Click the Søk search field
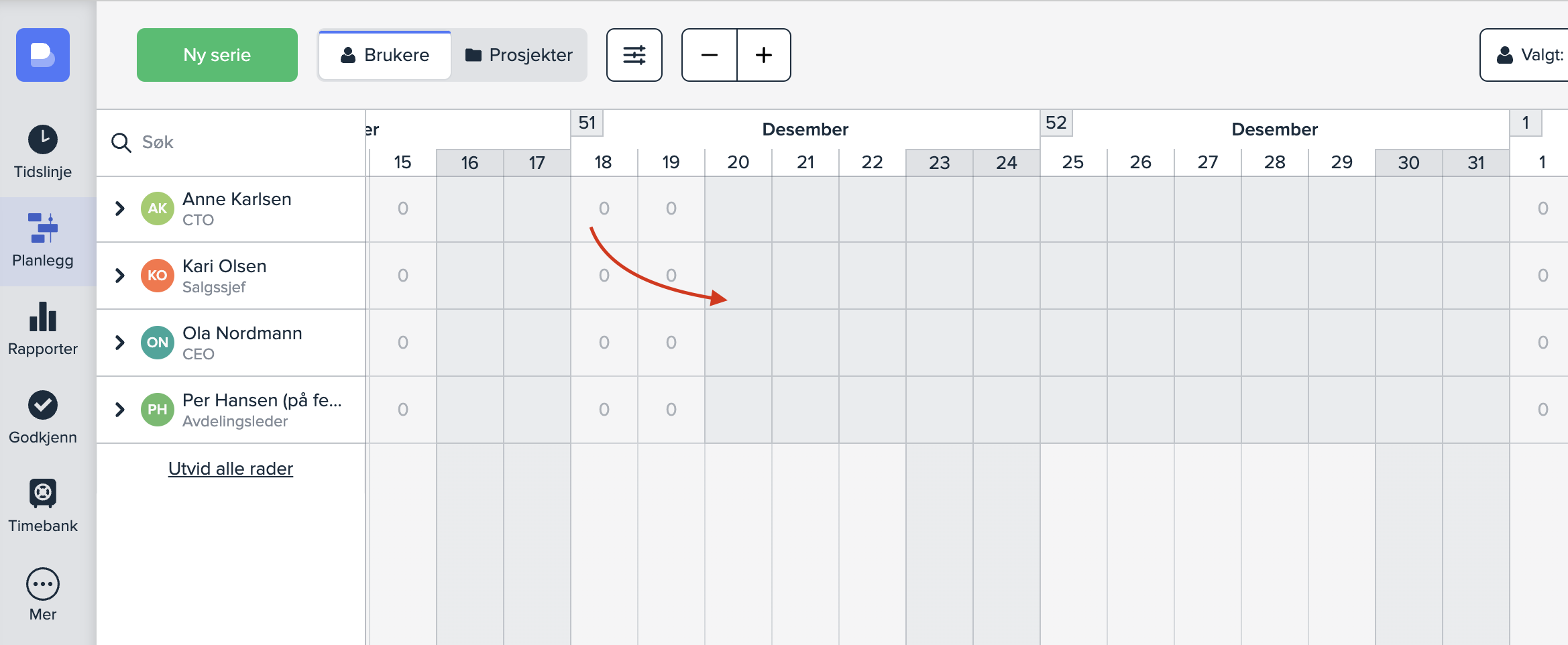Image resolution: width=1568 pixels, height=645 pixels. pos(241,142)
